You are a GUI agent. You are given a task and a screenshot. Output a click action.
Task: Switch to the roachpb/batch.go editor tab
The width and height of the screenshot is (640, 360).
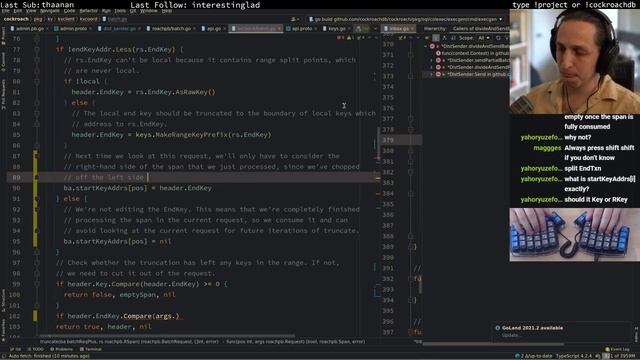point(171,29)
